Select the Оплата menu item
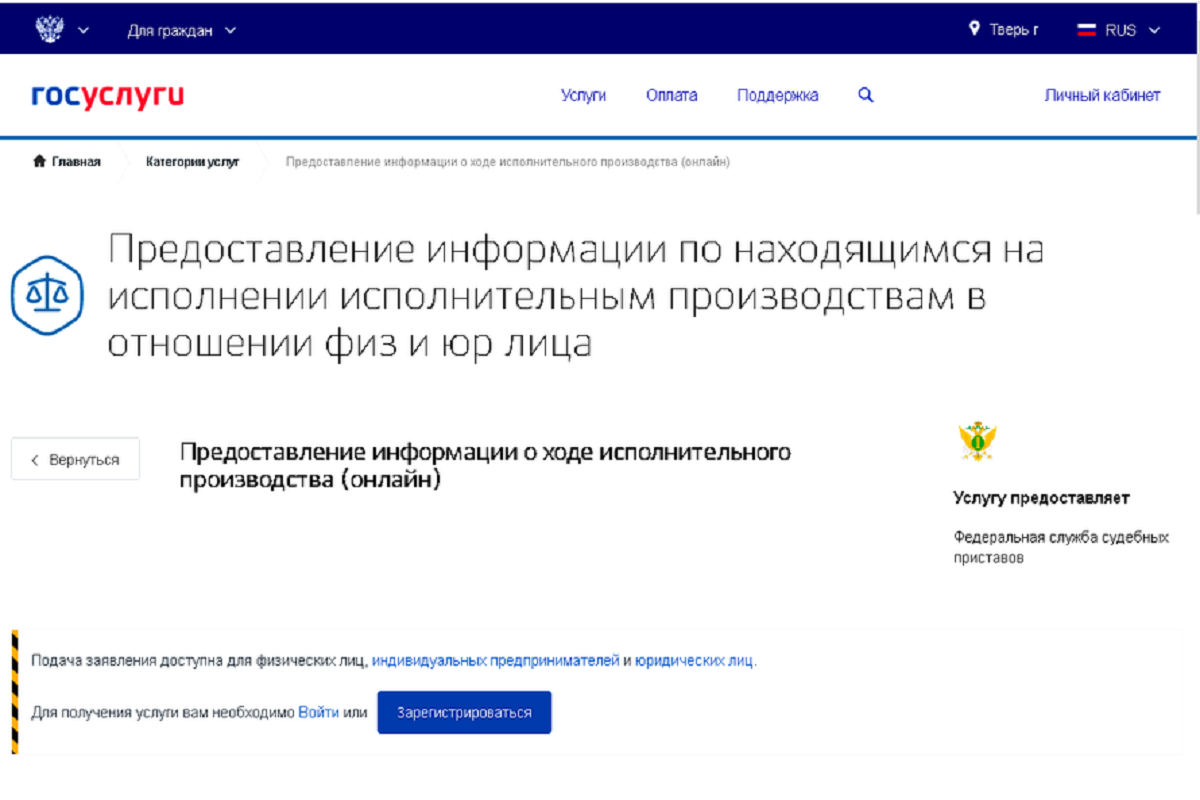This screenshot has width=1200, height=800. pos(671,96)
